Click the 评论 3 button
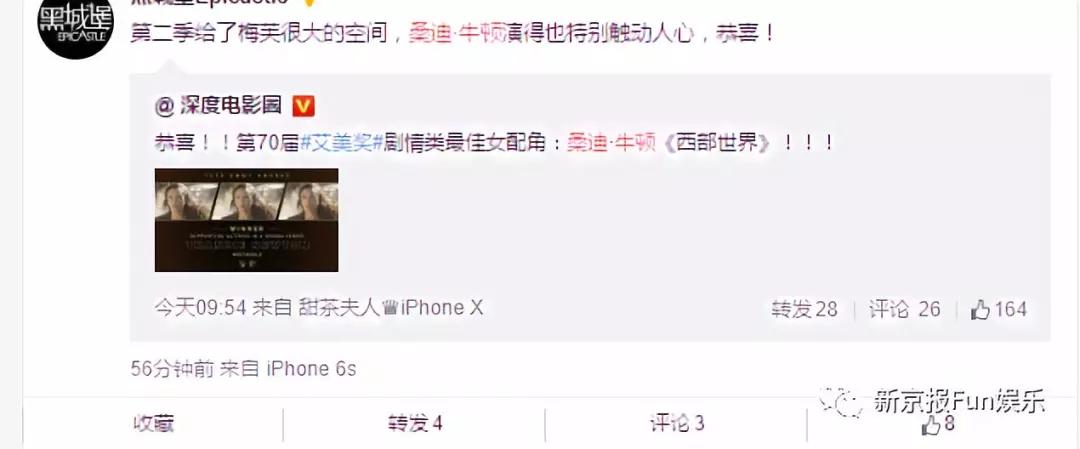The height and width of the screenshot is (449, 1080). 677,424
